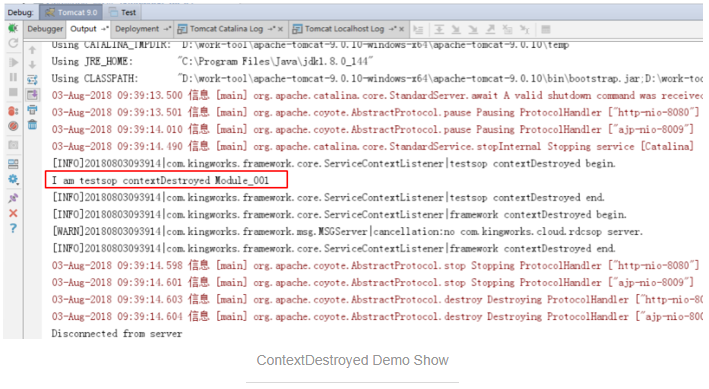Click the Force Step Into toolbar icon

(473, 29)
